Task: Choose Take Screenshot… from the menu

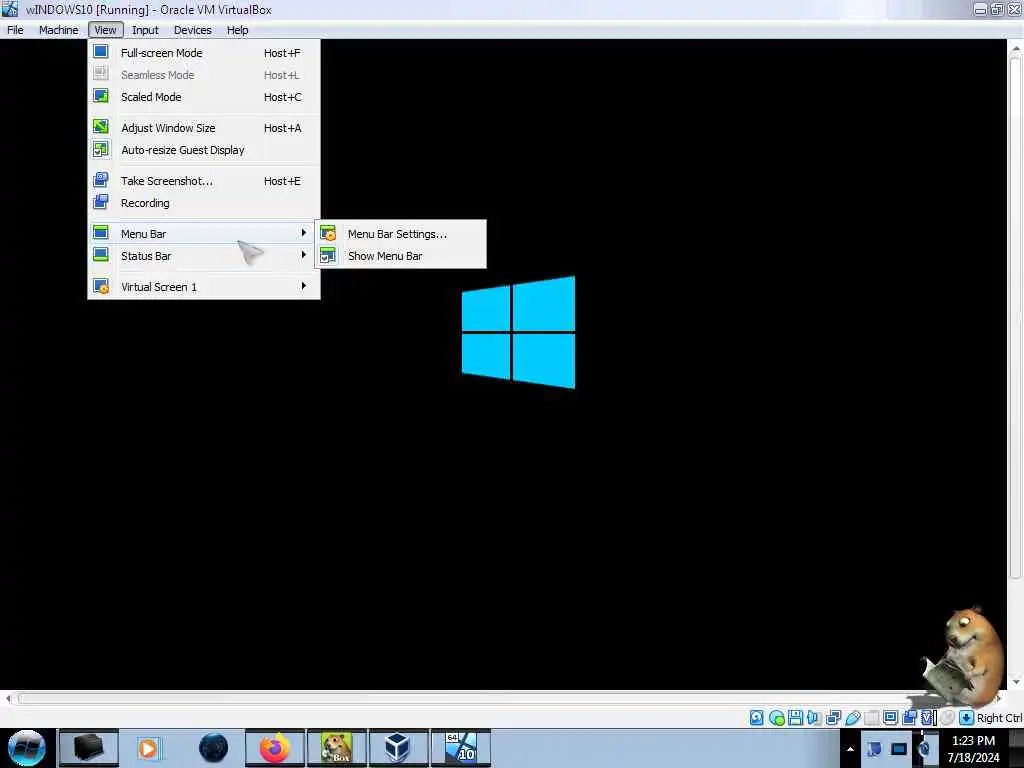Action: (204, 181)
